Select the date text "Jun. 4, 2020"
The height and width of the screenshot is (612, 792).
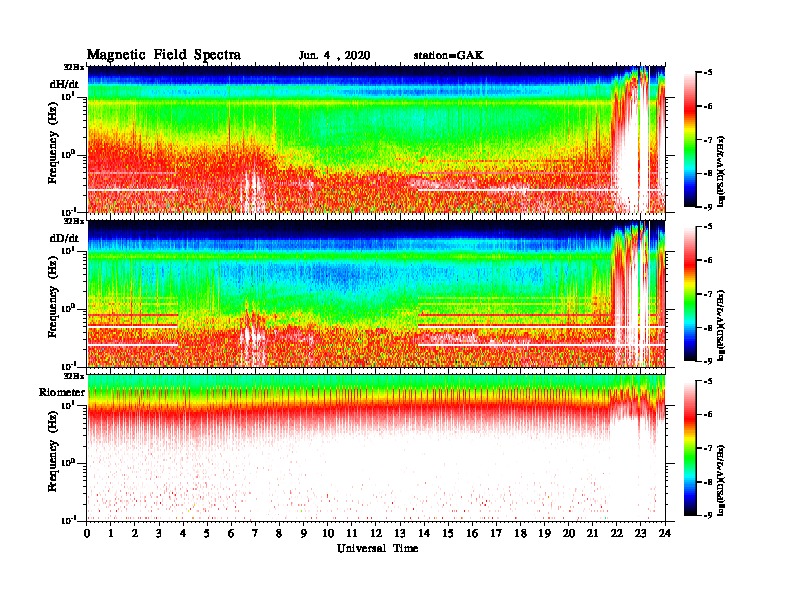pyautogui.click(x=334, y=56)
